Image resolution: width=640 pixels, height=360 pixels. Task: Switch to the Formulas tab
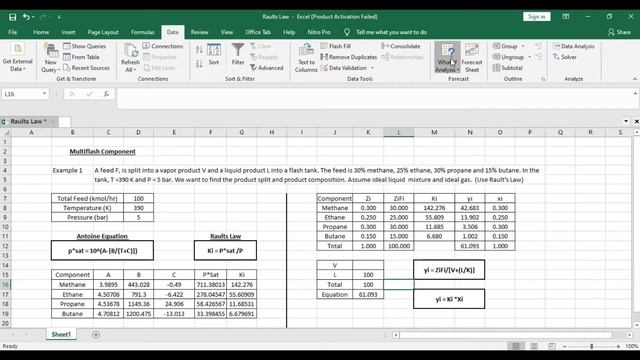coord(142,32)
